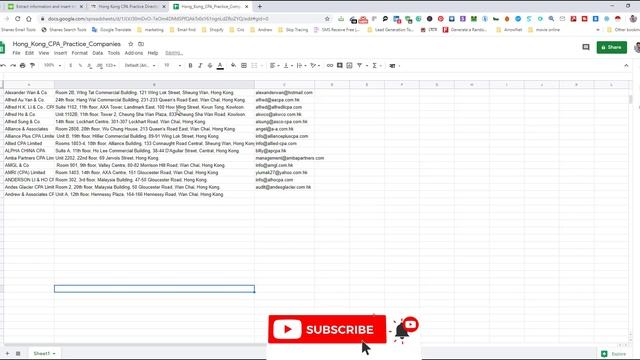Open the File menu
This screenshot has height=360, width=640.
click(16, 53)
